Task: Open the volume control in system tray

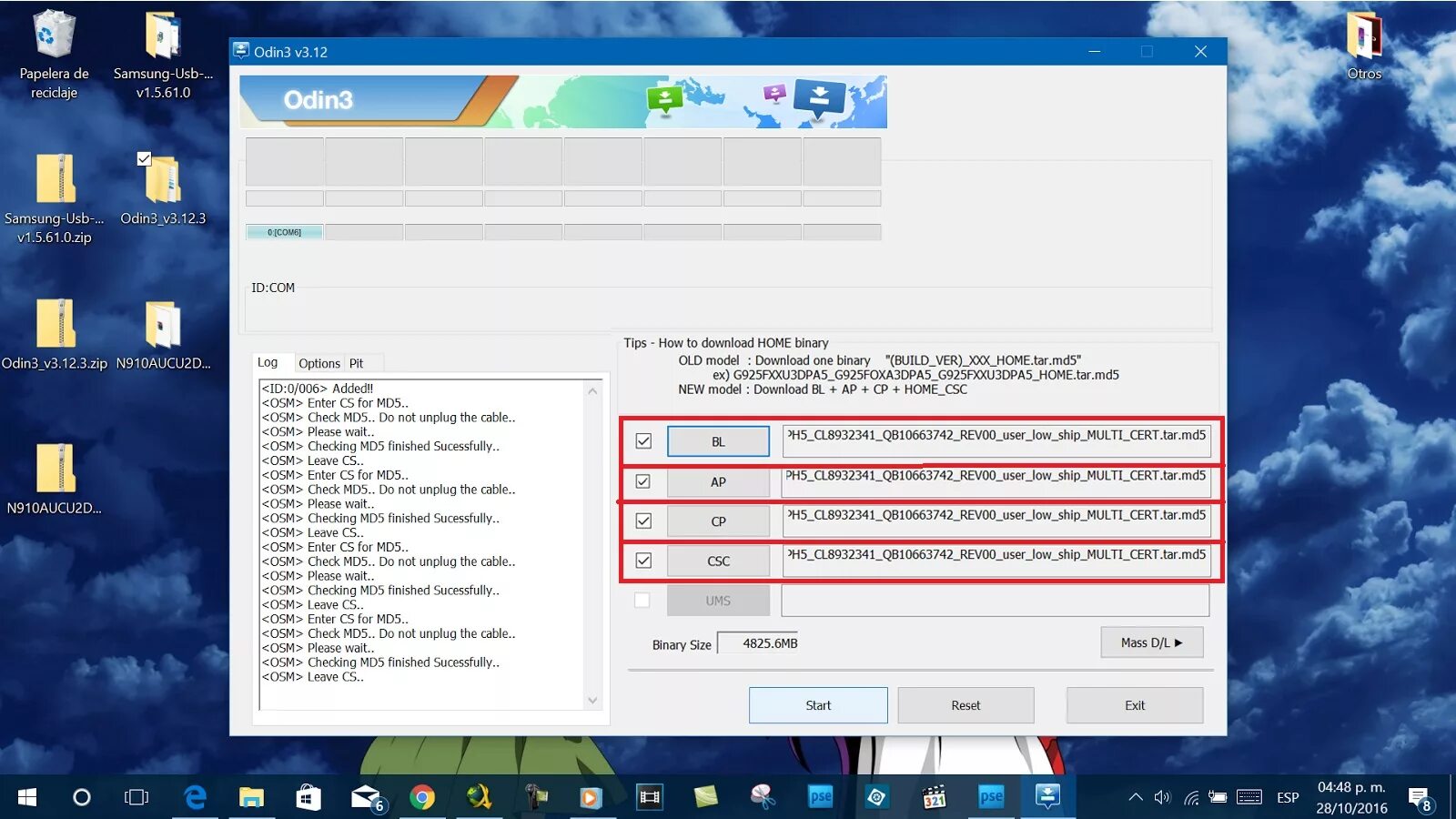Action: [1162, 797]
